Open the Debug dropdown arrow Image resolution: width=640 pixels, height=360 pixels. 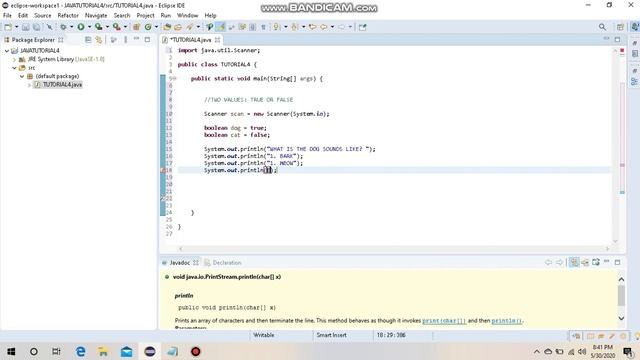tap(71, 27)
